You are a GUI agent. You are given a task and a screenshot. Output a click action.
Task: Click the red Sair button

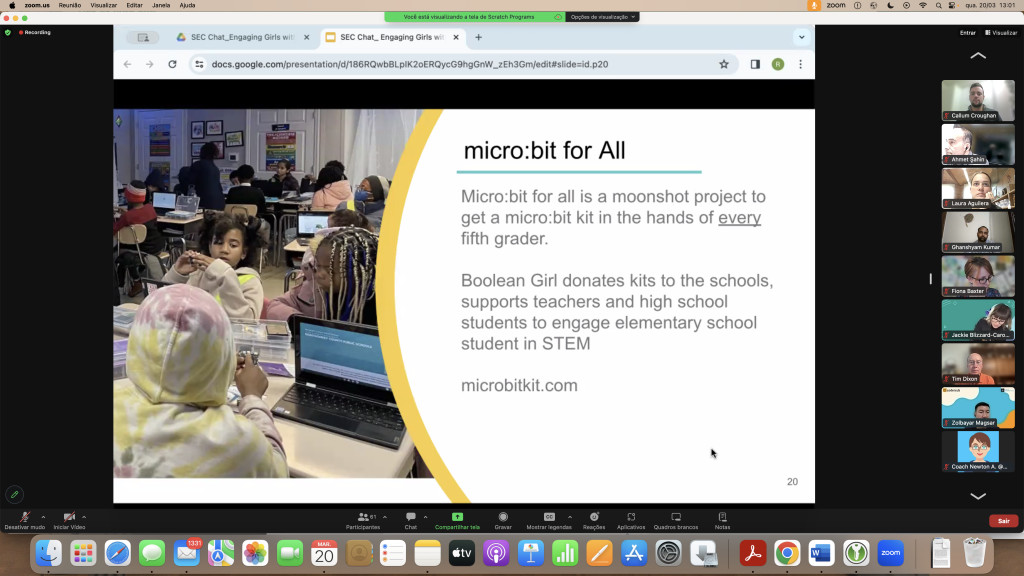point(1001,521)
